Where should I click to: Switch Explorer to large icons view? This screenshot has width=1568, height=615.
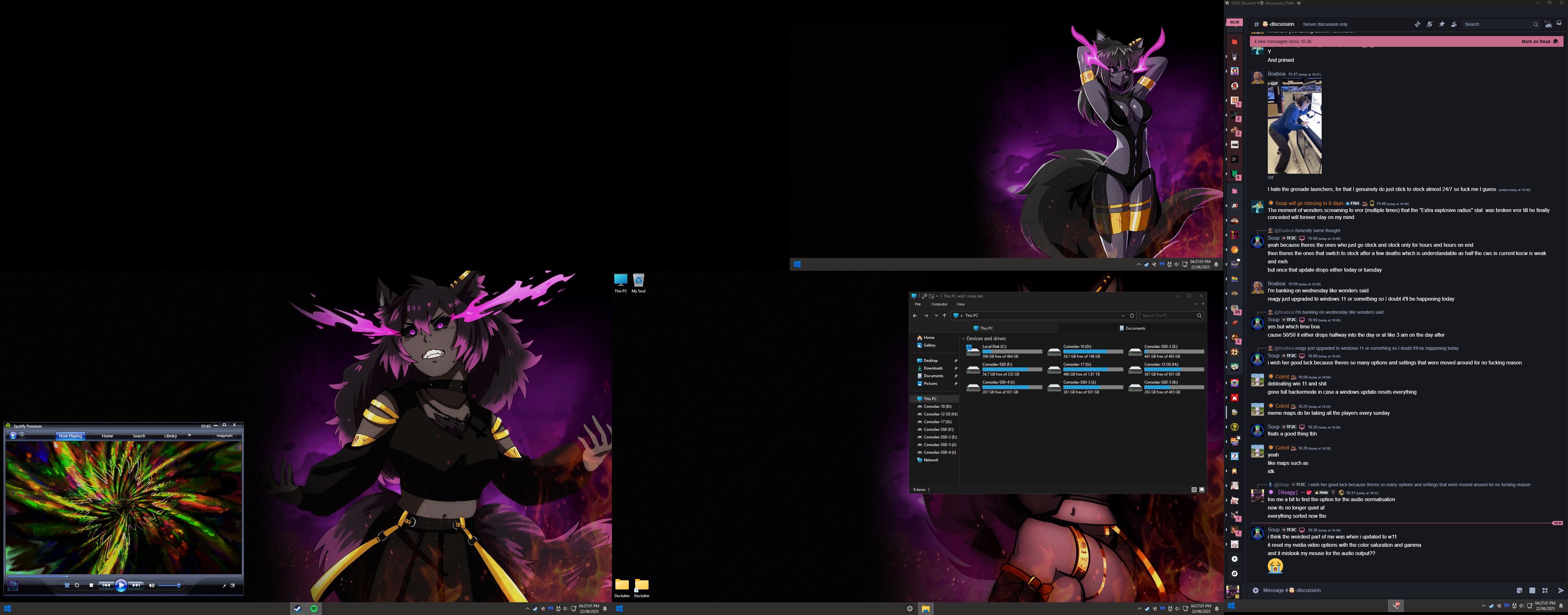[1201, 490]
